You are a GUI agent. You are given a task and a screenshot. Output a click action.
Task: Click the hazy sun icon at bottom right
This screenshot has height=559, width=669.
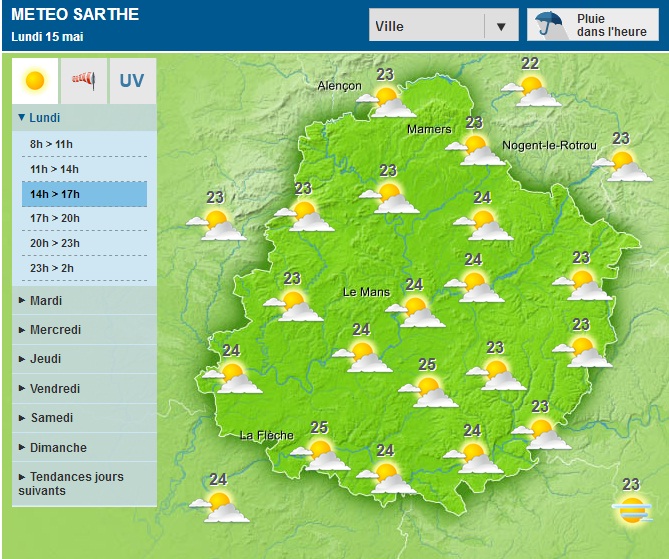click(631, 512)
